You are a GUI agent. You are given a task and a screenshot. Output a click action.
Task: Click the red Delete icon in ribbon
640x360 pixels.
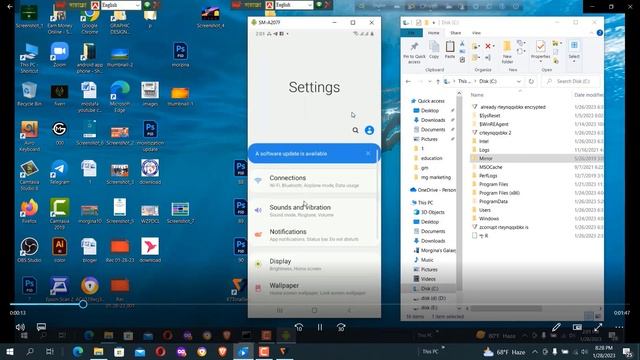click(488, 46)
